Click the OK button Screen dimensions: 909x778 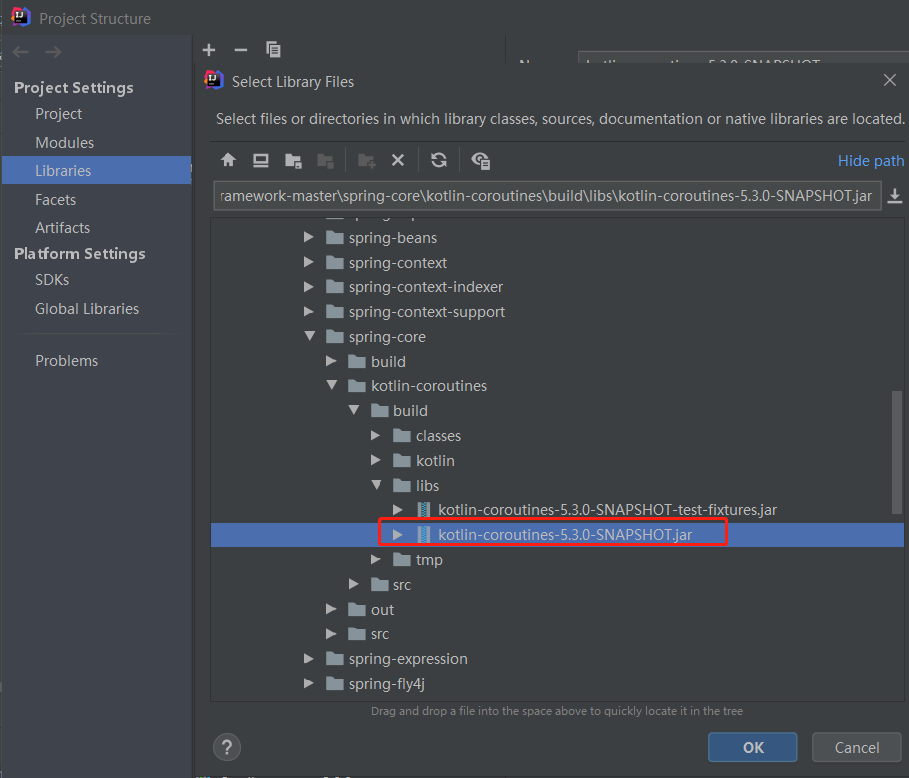click(x=752, y=746)
